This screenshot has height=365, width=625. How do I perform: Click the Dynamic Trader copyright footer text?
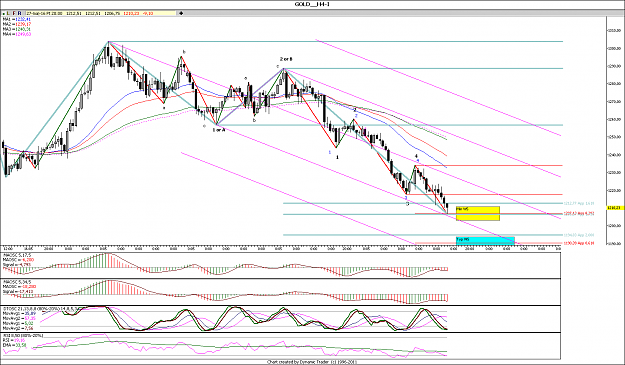(312, 362)
